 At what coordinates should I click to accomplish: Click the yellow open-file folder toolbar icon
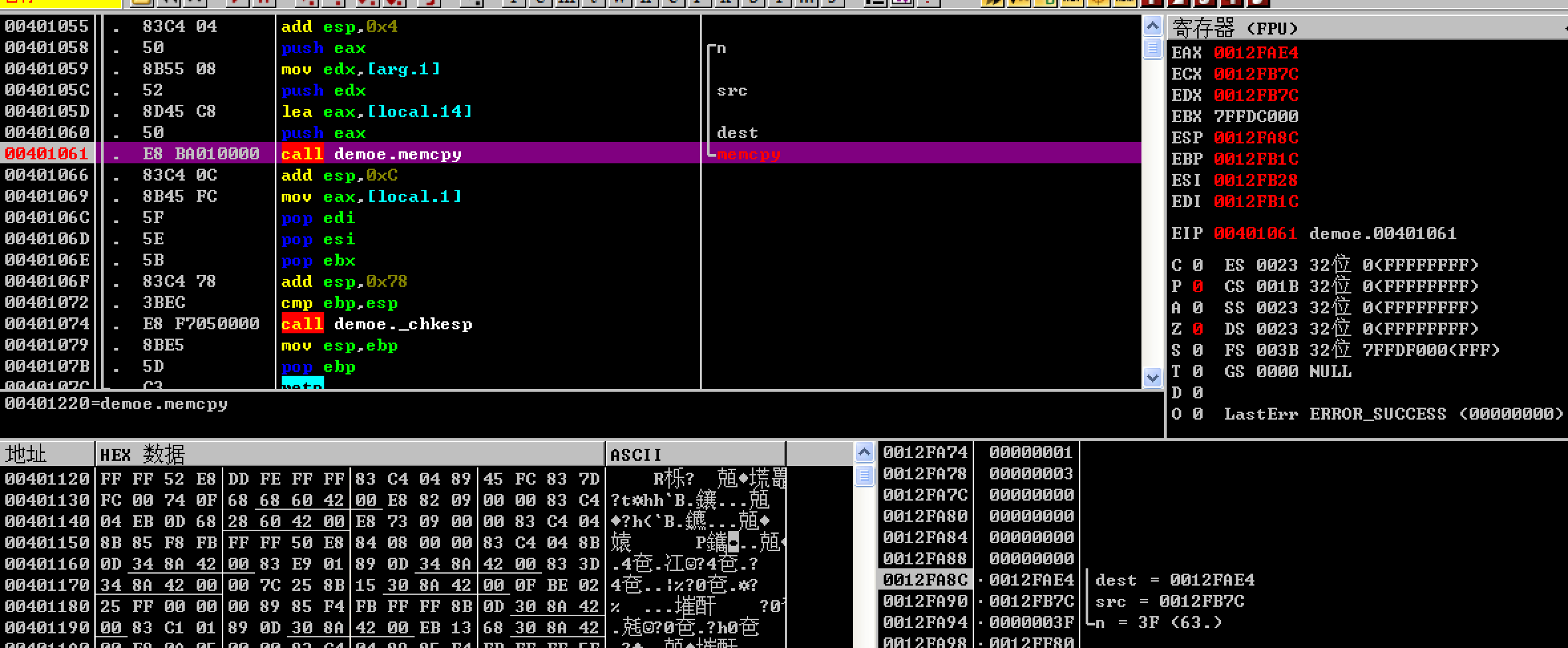141,3
